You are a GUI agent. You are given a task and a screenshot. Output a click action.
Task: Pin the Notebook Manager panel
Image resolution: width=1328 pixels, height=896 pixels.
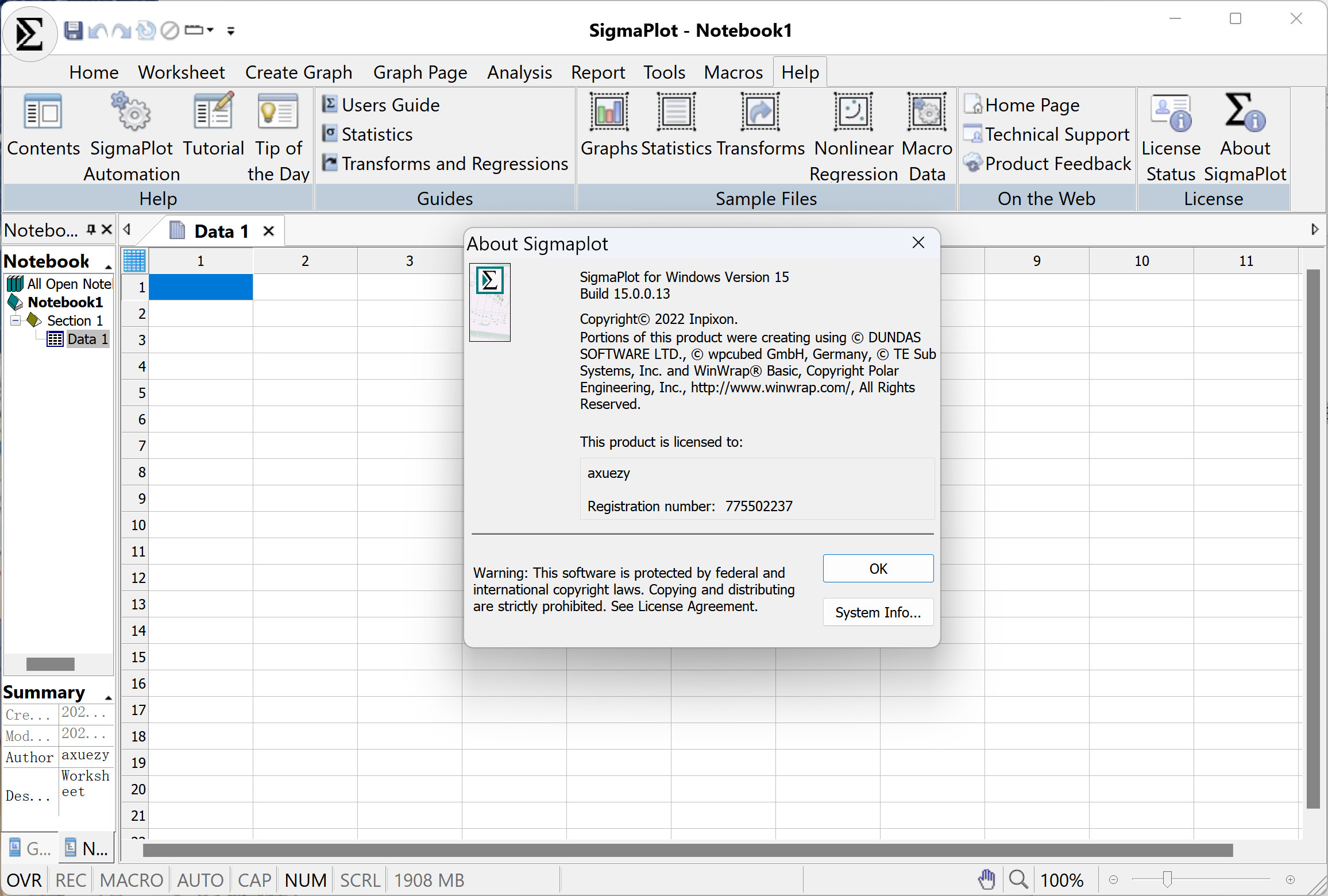[91, 230]
